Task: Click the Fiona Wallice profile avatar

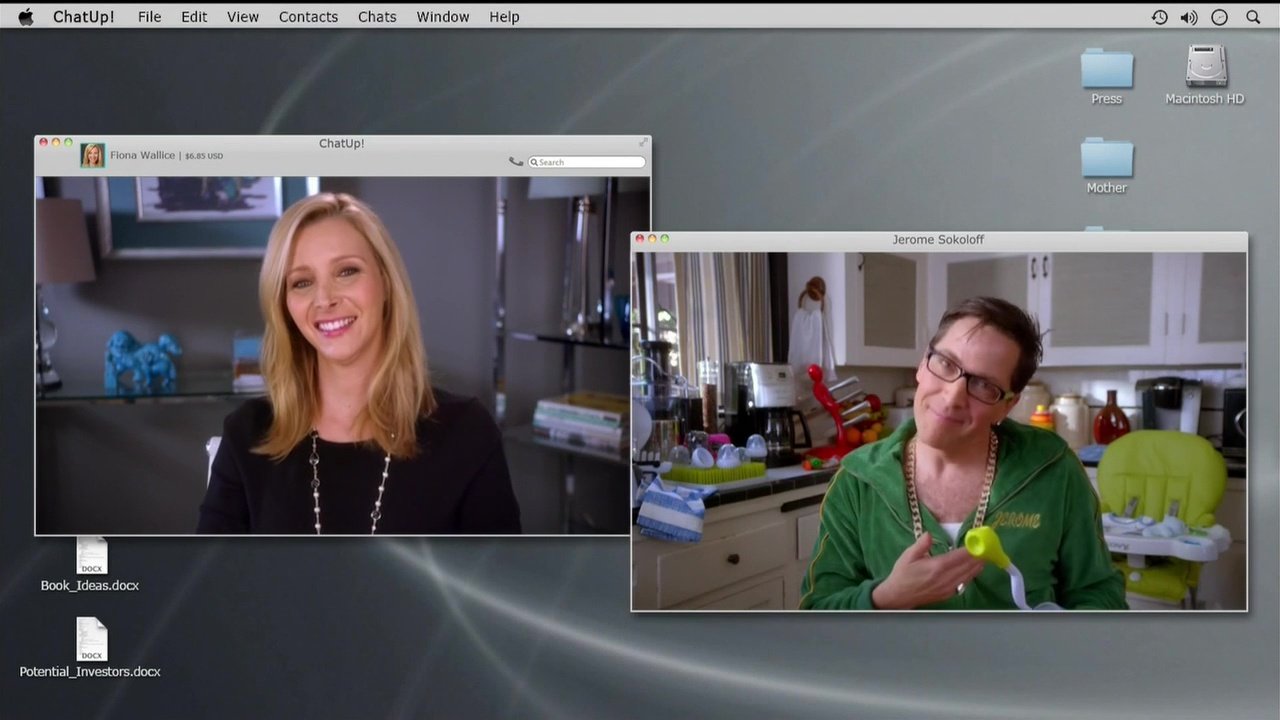Action: tap(92, 155)
